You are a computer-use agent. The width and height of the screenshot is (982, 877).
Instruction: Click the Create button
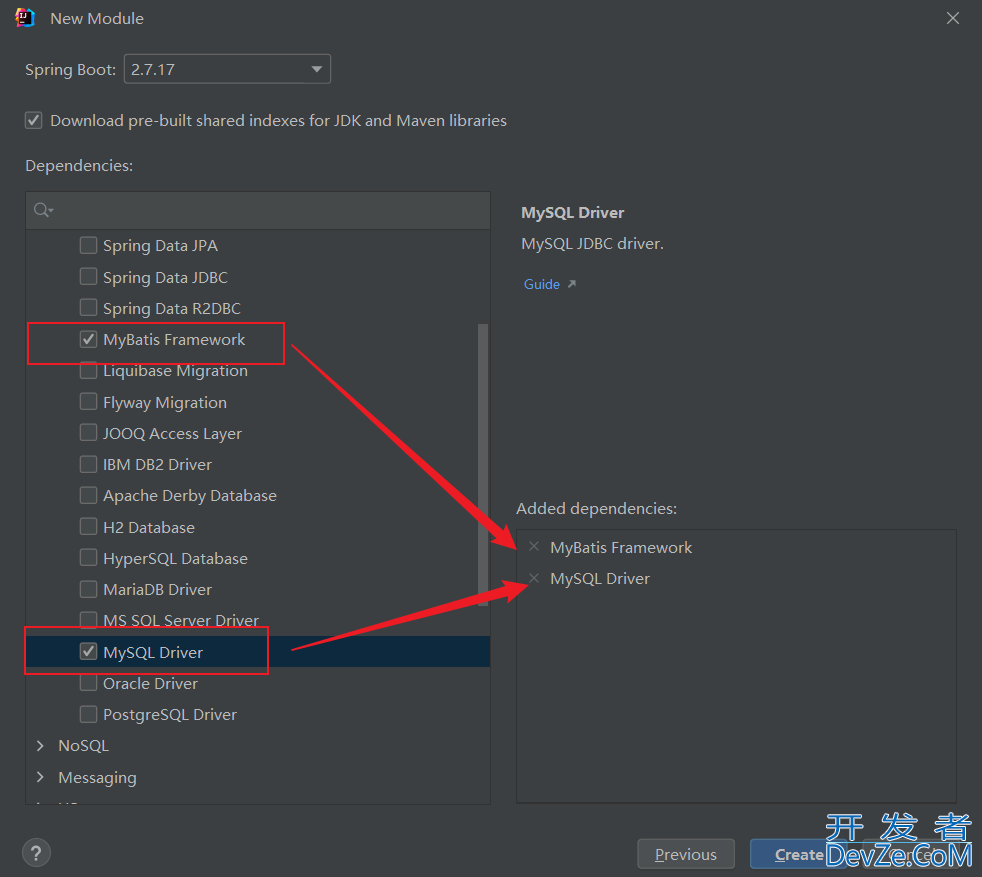pos(799,854)
